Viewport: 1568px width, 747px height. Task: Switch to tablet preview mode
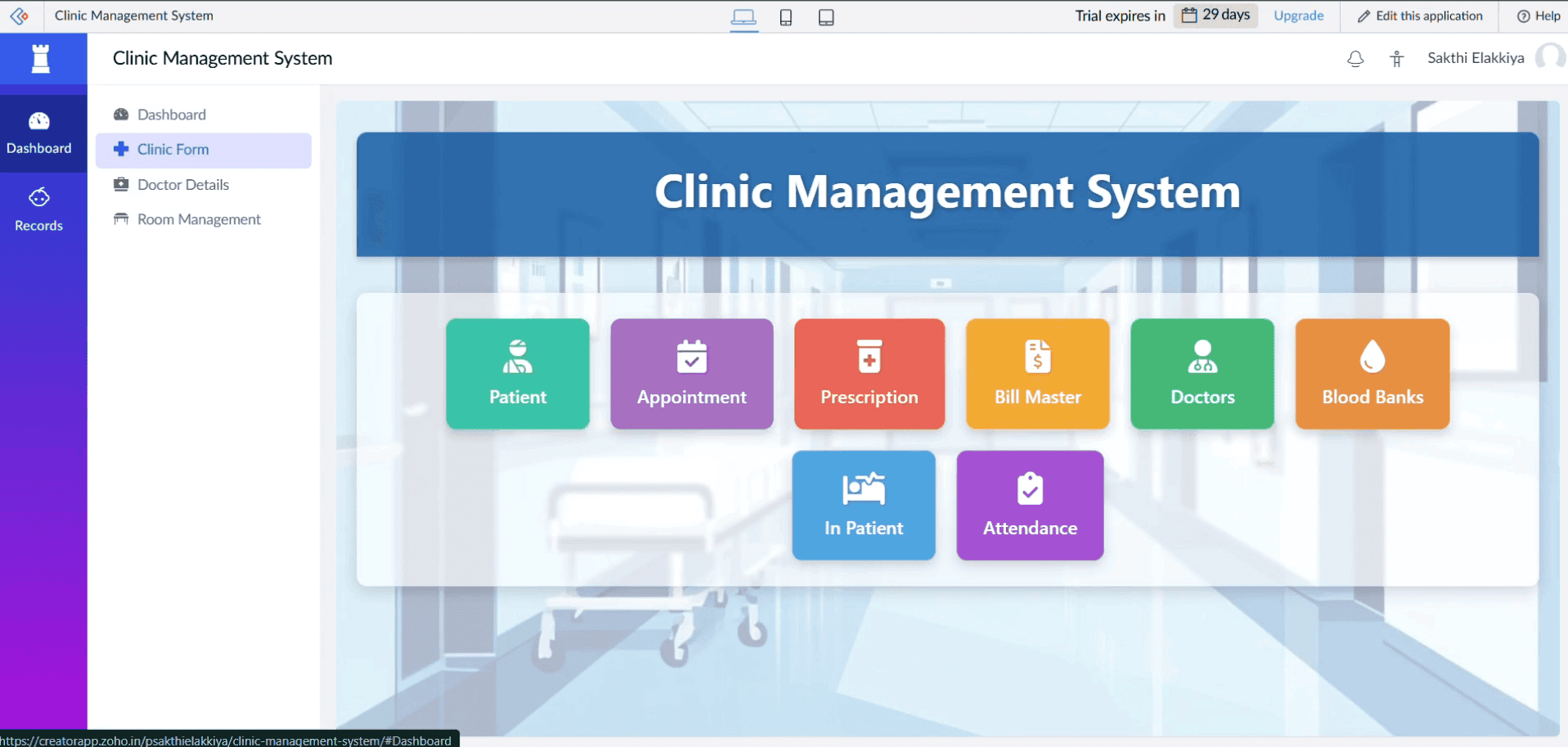826,17
